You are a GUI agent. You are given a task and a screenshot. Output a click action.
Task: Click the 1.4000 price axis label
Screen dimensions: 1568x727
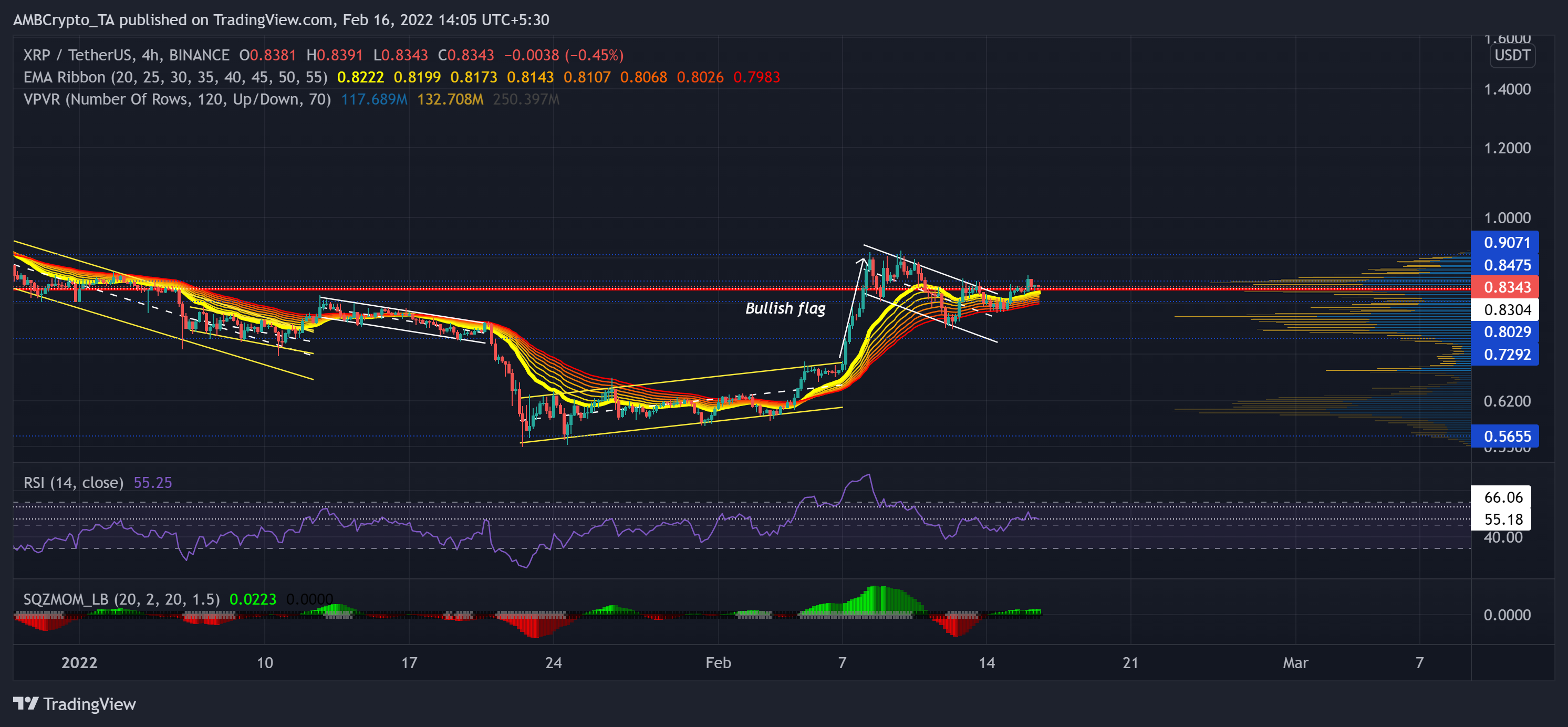point(1507,89)
